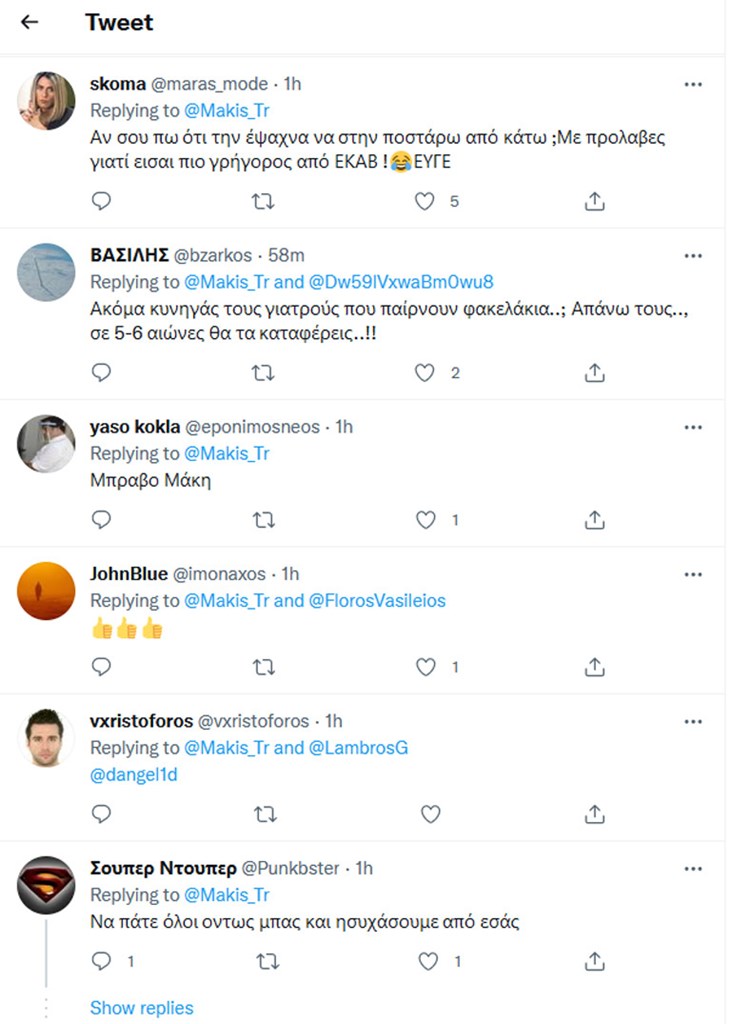Share yaso kokla's tweet

coord(594,520)
